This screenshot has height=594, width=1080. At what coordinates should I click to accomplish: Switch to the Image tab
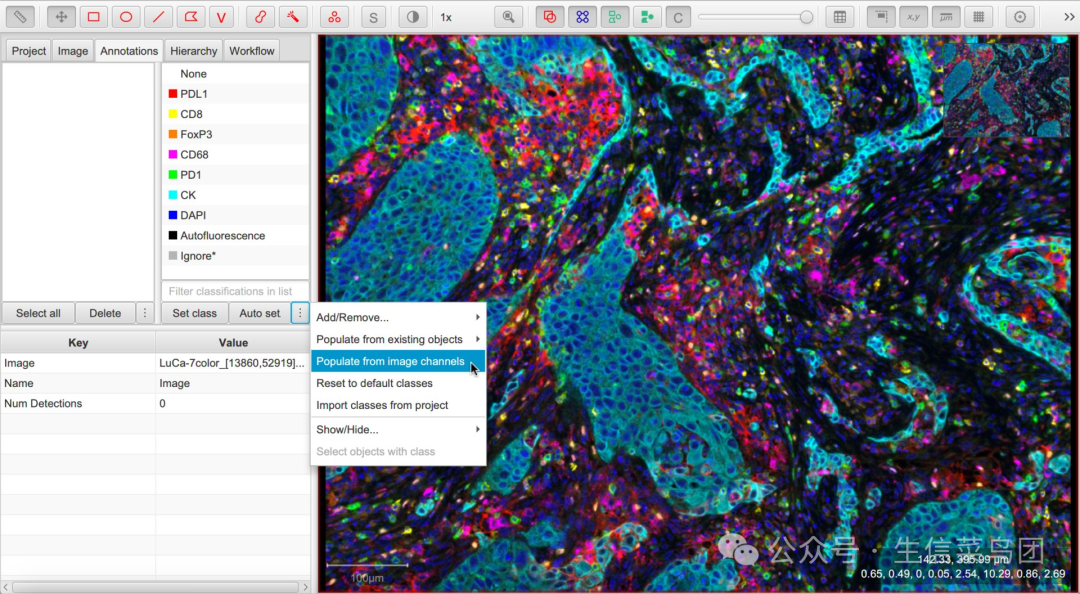[73, 51]
